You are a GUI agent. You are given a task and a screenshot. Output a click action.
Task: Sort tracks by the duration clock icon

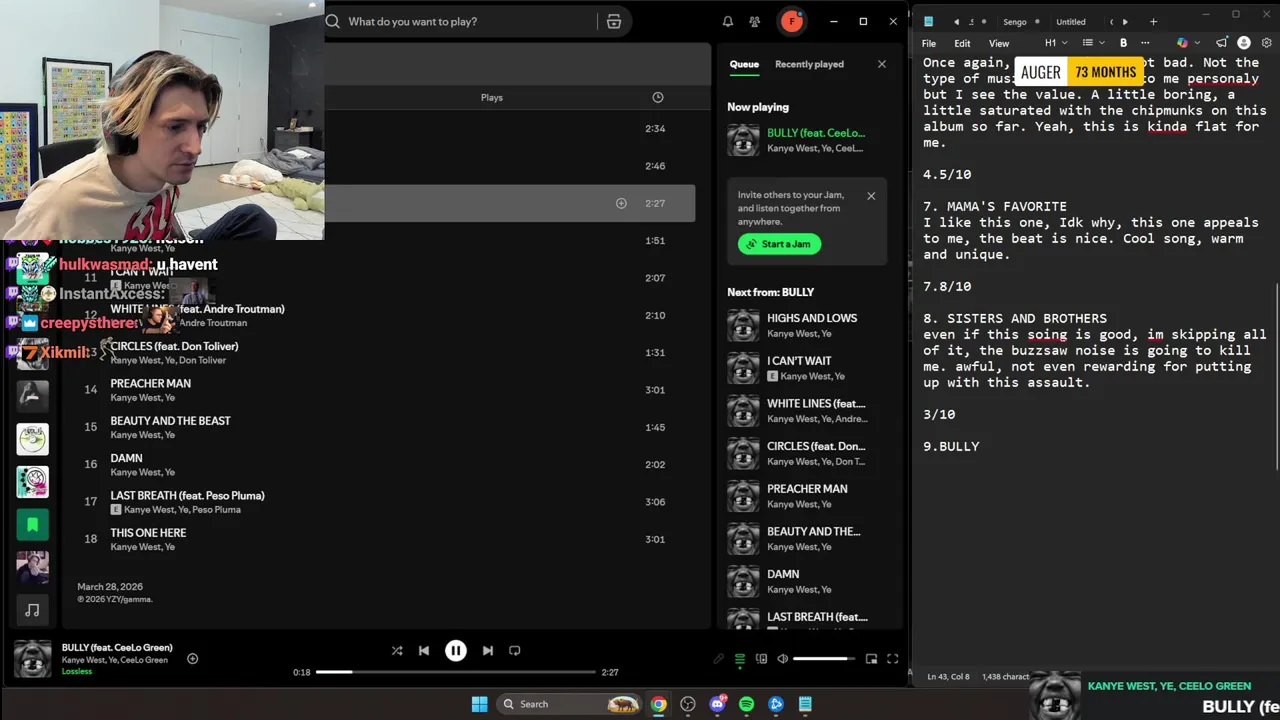(x=657, y=97)
